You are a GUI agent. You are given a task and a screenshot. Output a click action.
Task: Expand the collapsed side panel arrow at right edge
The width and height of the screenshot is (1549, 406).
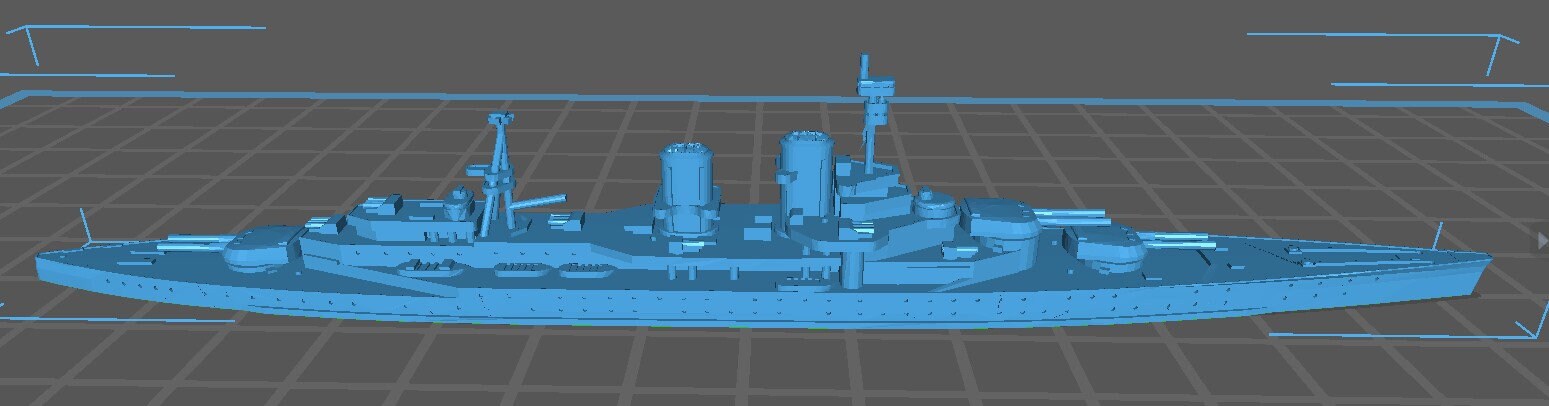[x=1541, y=240]
